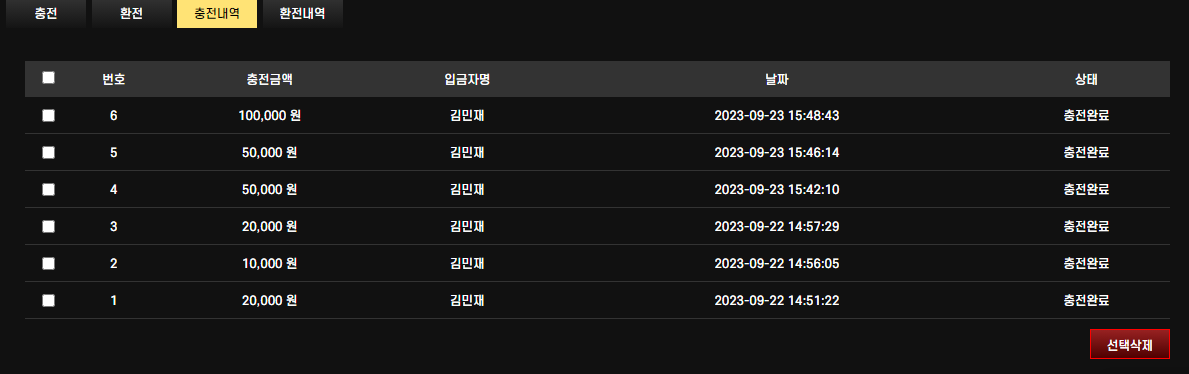The width and height of the screenshot is (1189, 374).
Task: Mark the checkbox for row number 2
Action: click(49, 263)
